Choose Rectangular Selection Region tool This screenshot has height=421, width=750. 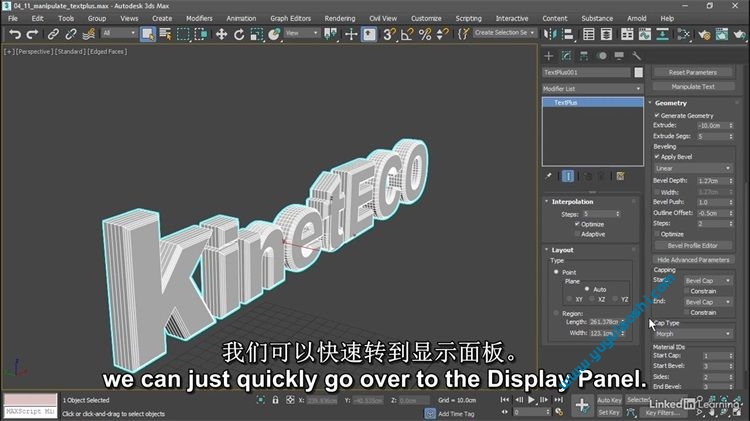click(183, 34)
